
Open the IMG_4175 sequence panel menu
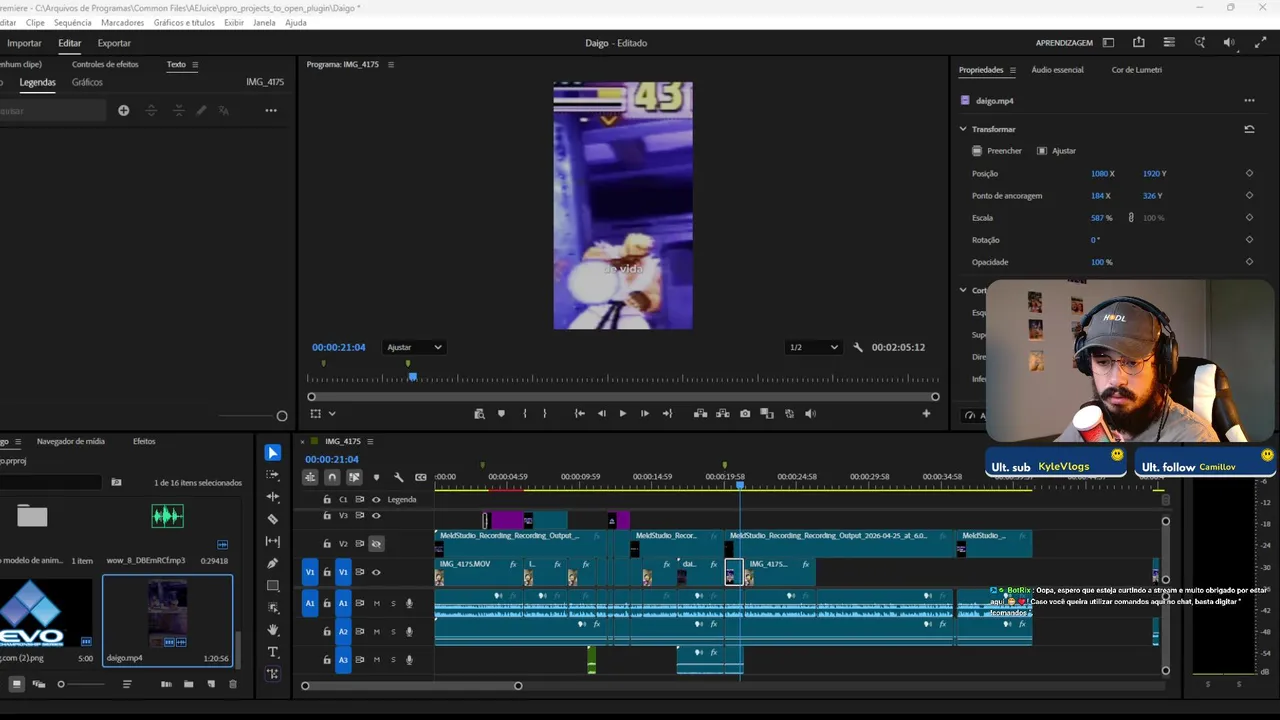370,441
